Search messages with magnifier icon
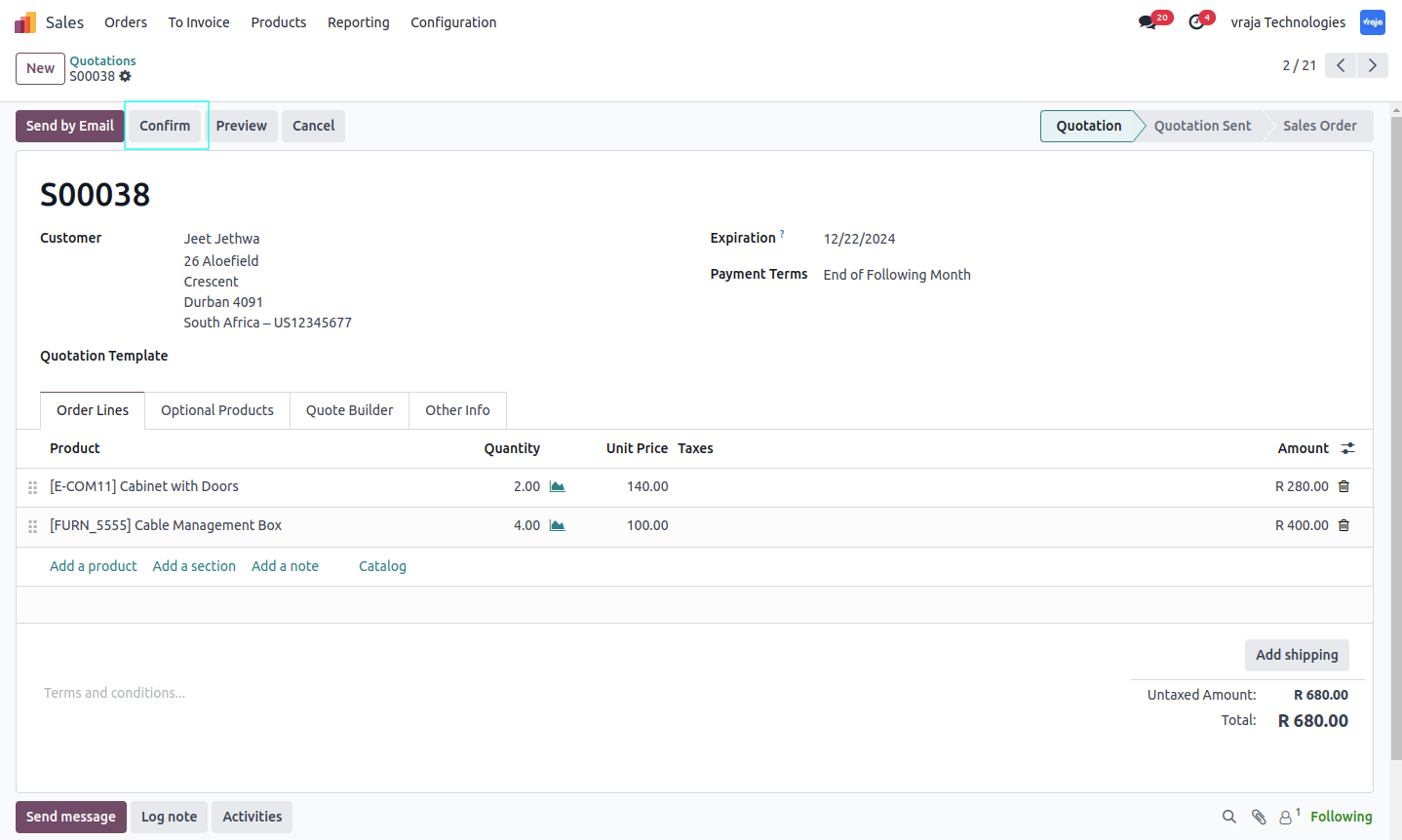This screenshot has height=840, width=1402. click(1229, 817)
